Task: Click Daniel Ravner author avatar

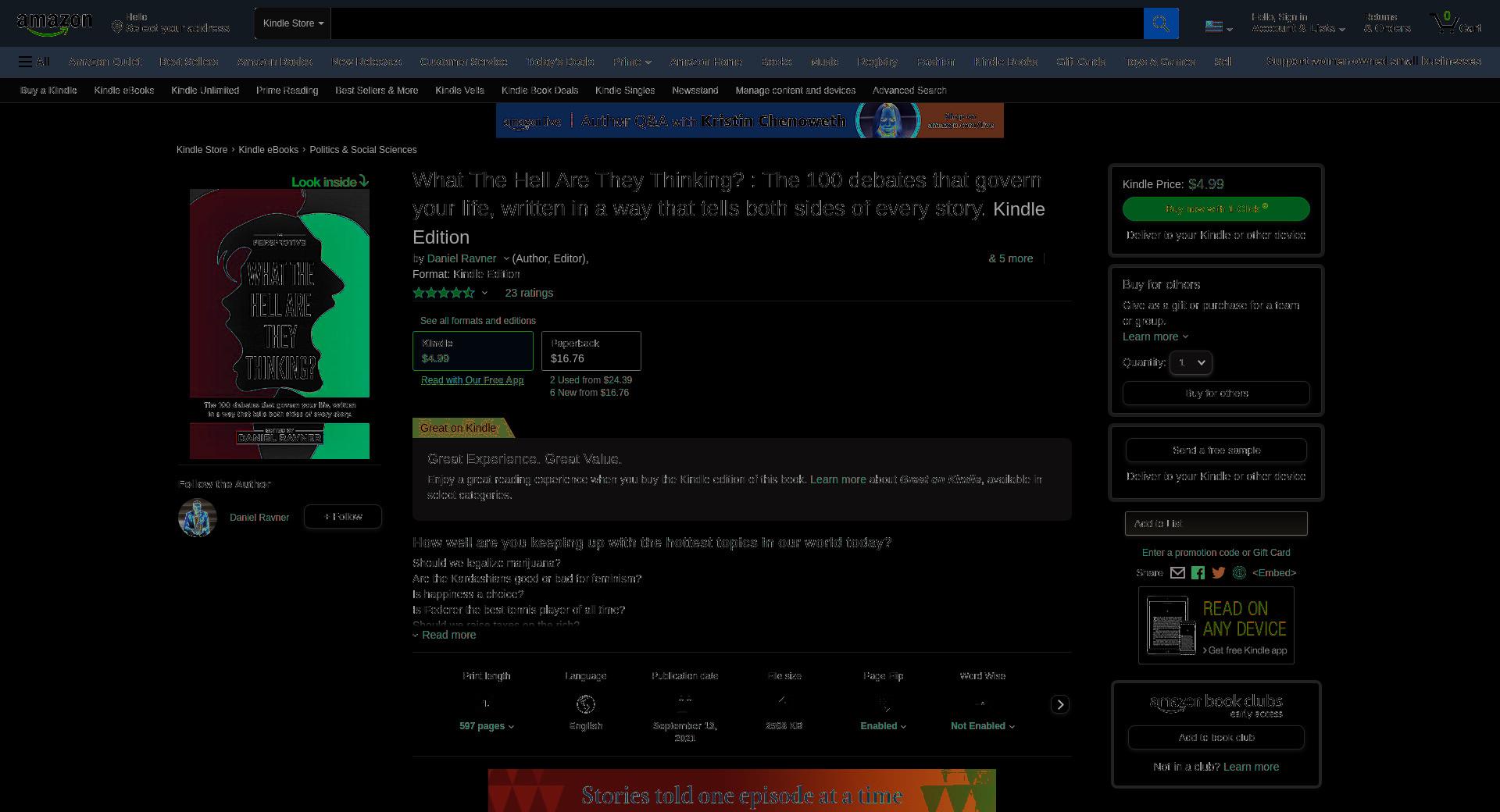Action: [x=197, y=518]
